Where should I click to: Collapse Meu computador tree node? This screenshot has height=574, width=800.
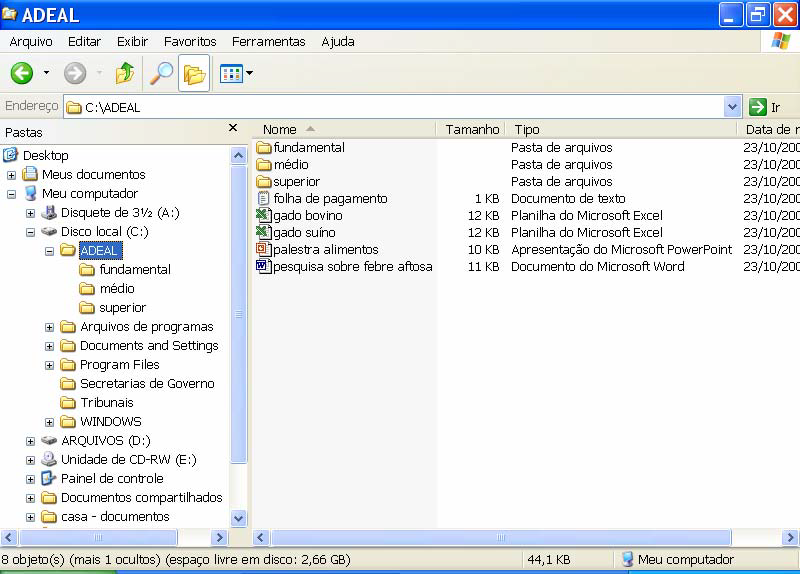coord(11,194)
